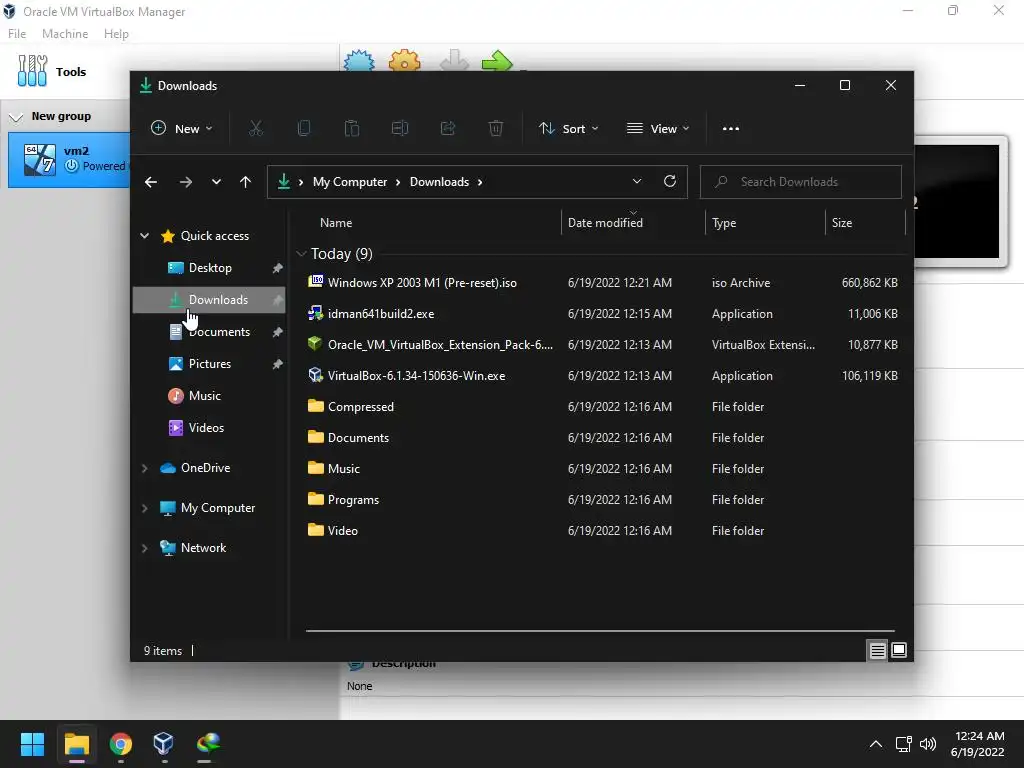Go forward with the right arrow
Viewport: 1024px width, 768px height.
point(186,182)
